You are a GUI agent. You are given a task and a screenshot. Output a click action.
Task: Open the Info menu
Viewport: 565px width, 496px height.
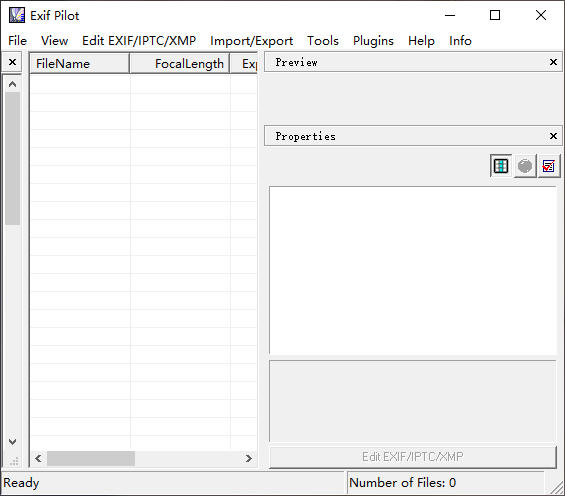[460, 41]
